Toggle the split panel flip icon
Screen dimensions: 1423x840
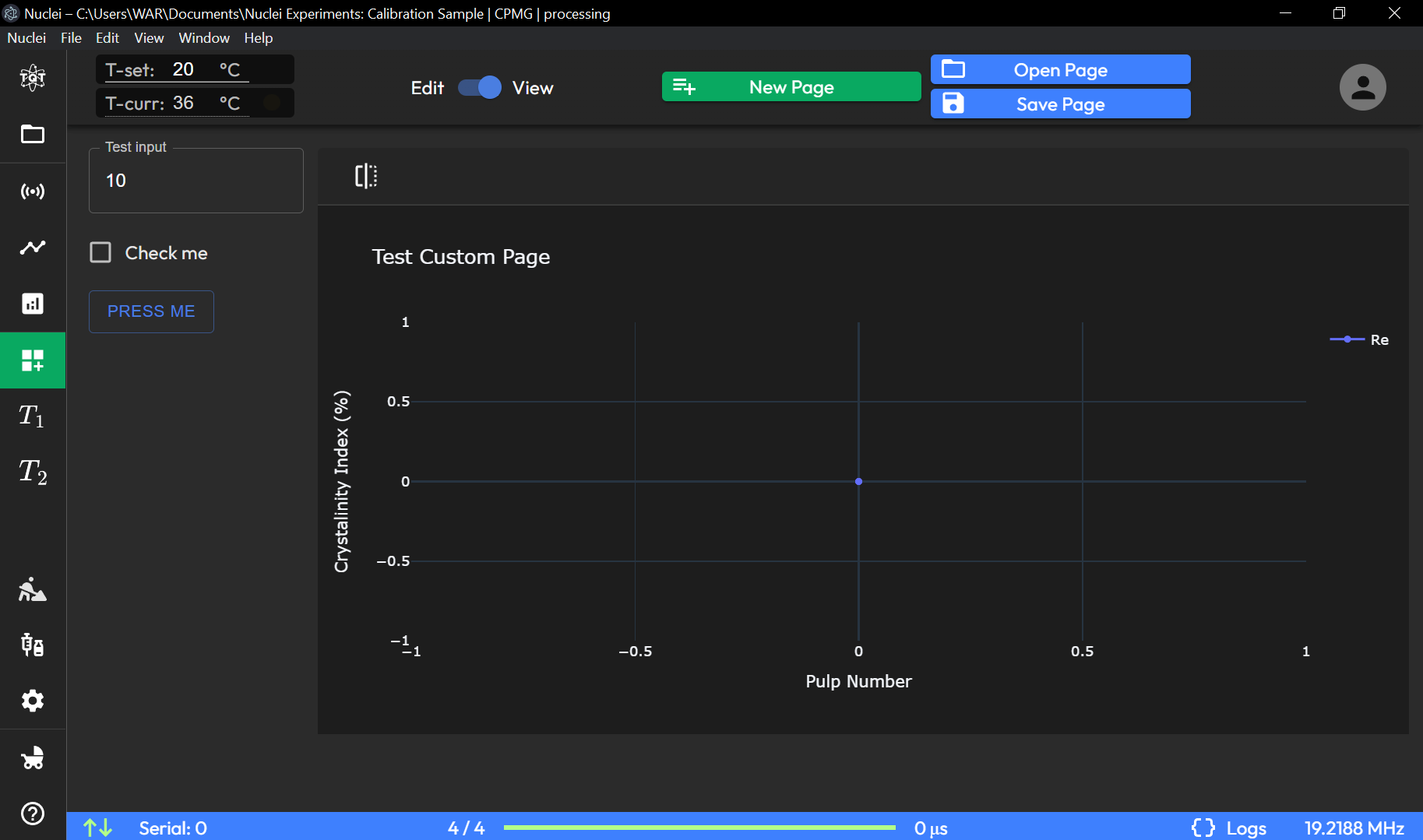(366, 176)
